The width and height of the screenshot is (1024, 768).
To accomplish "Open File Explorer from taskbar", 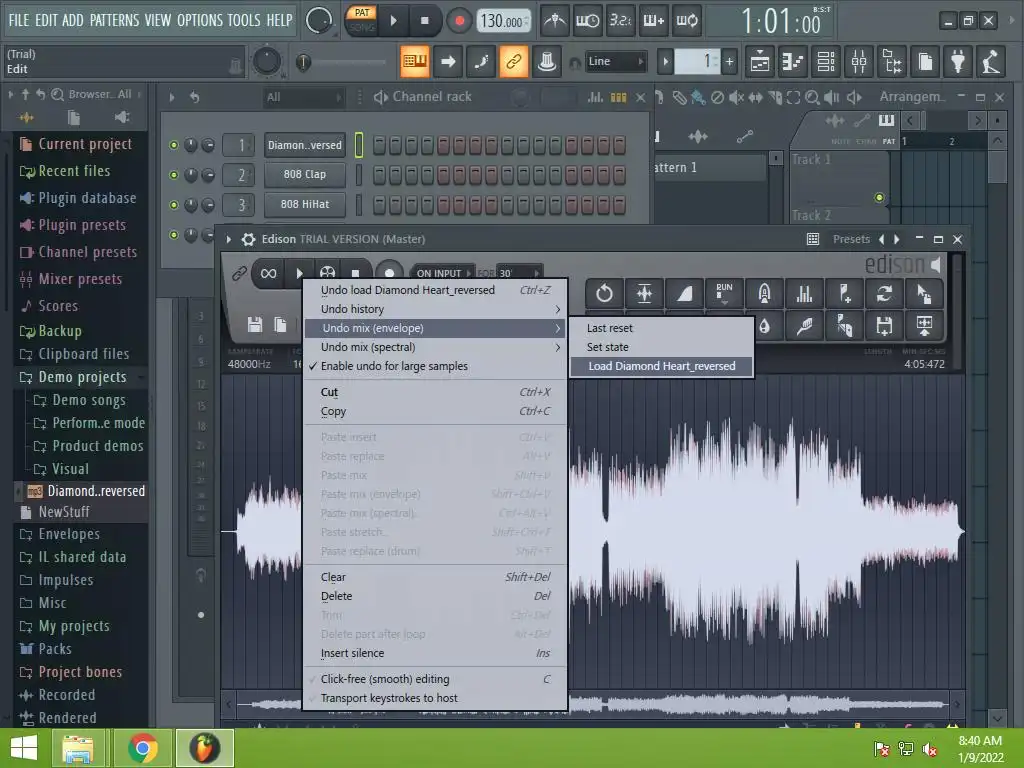I will (78, 748).
